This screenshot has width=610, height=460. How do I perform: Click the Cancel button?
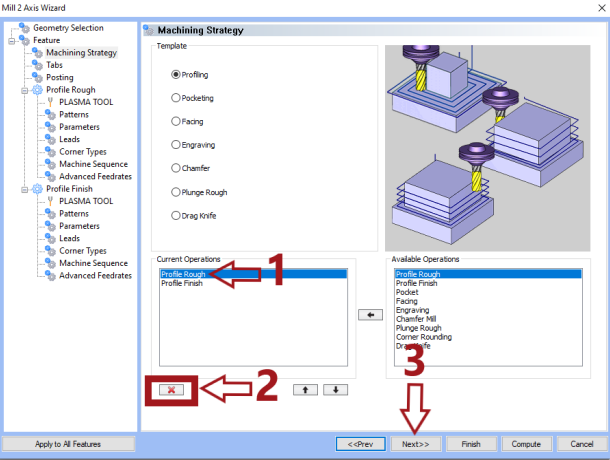582,444
